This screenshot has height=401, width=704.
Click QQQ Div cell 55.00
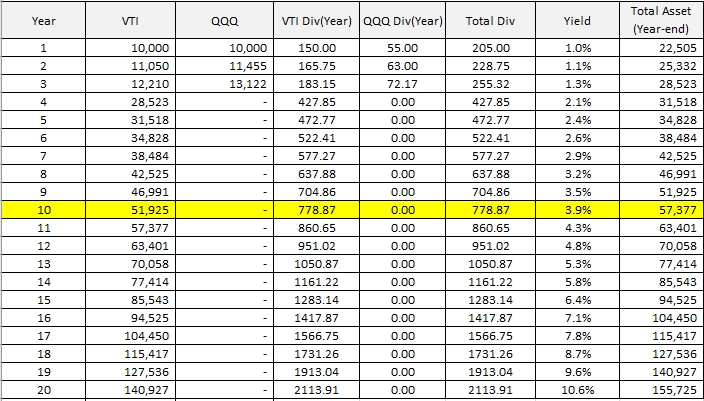pyautogui.click(x=403, y=48)
